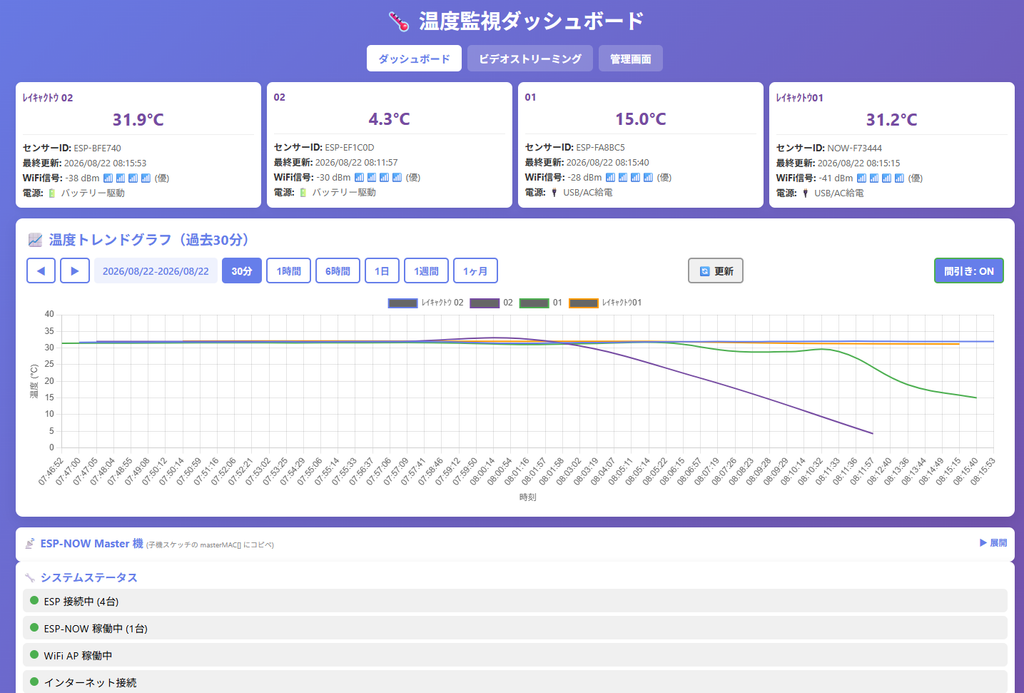Viewport: 1024px width, 693px height.
Task: Click the ESP-NOW 稼働中 (1台) status row
Action: point(515,628)
